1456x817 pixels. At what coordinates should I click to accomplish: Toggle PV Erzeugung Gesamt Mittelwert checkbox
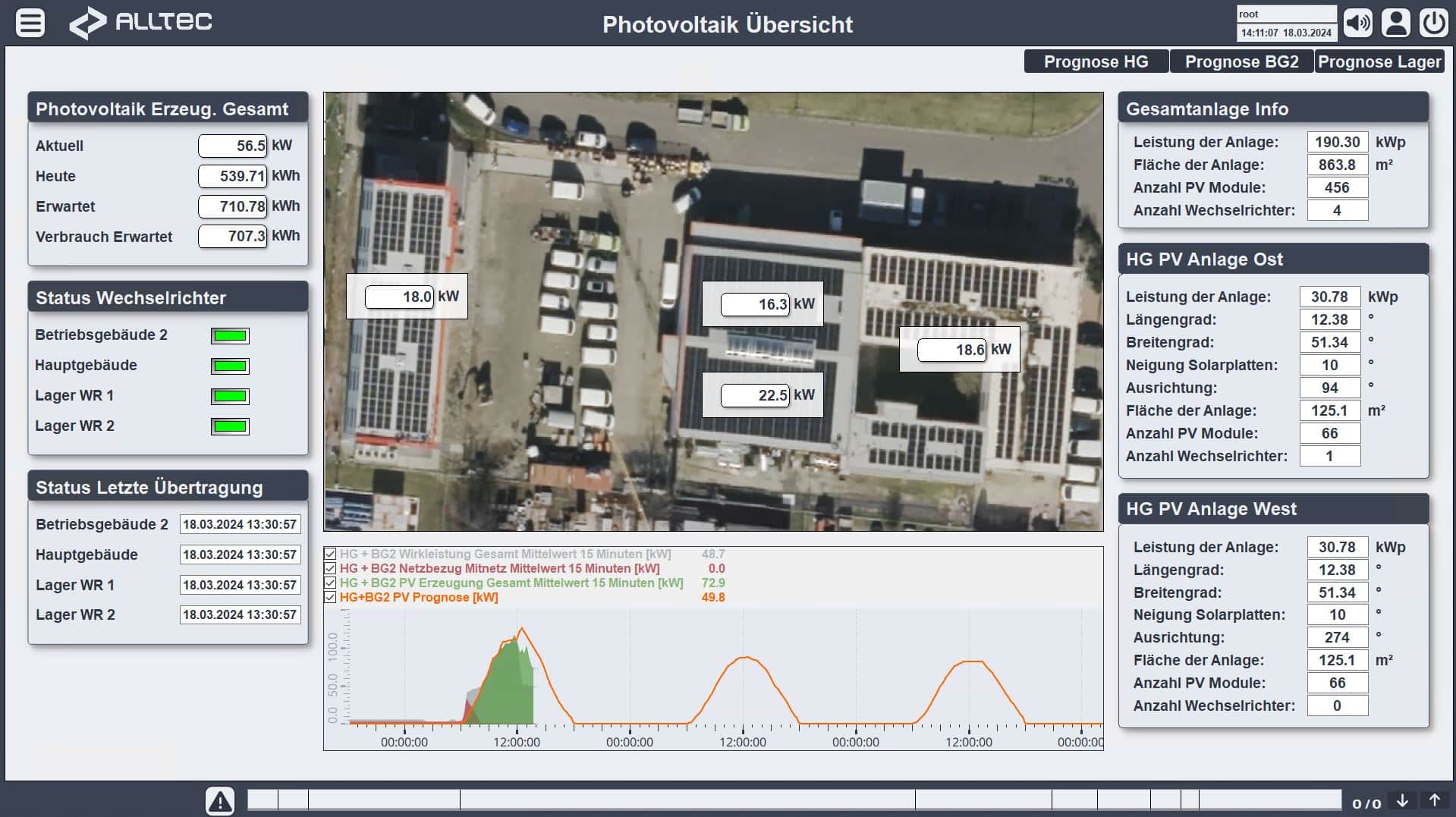[330, 583]
